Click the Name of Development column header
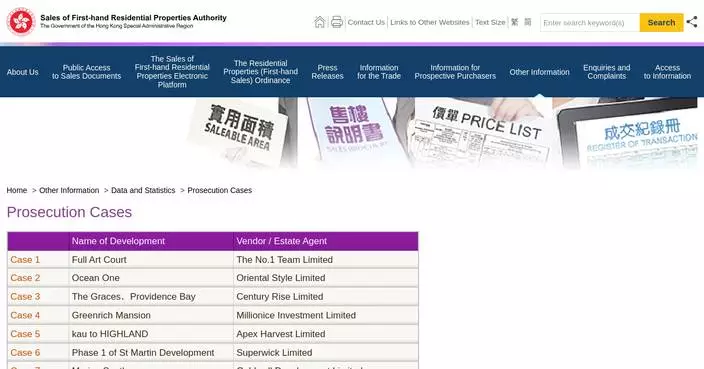The width and height of the screenshot is (704, 369). pos(151,241)
